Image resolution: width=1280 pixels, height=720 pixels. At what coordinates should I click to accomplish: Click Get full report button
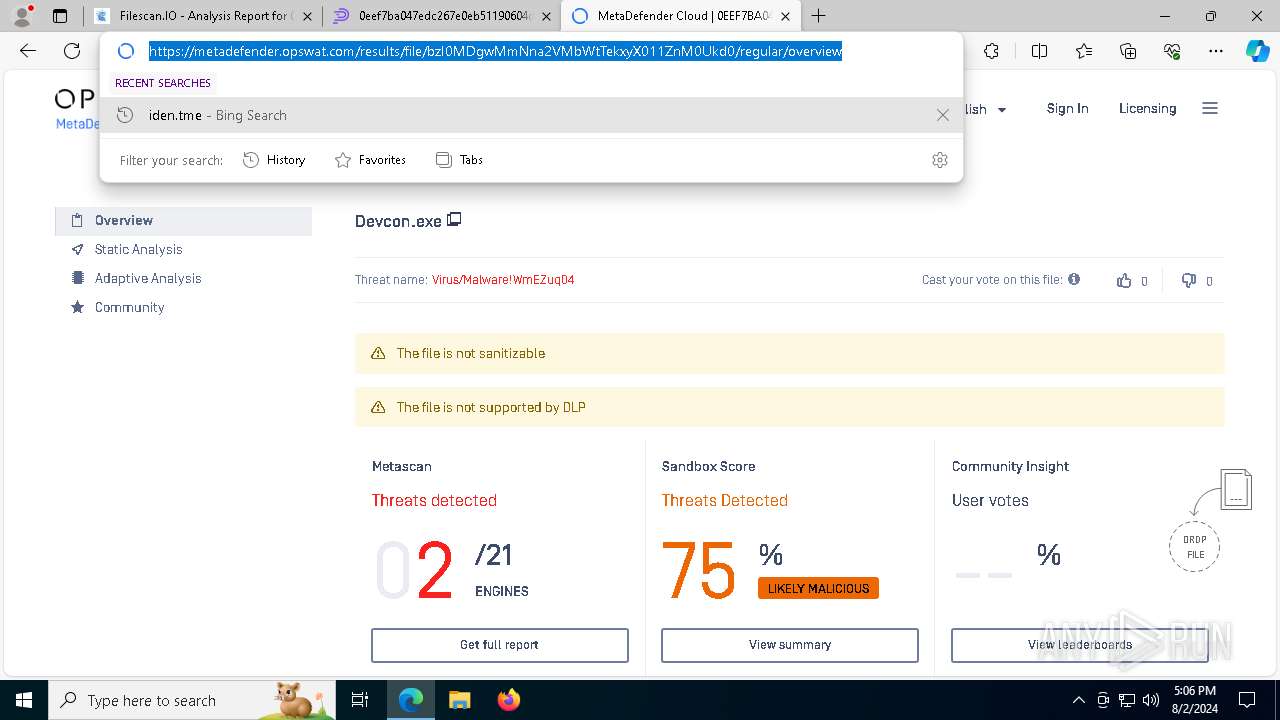pos(500,645)
